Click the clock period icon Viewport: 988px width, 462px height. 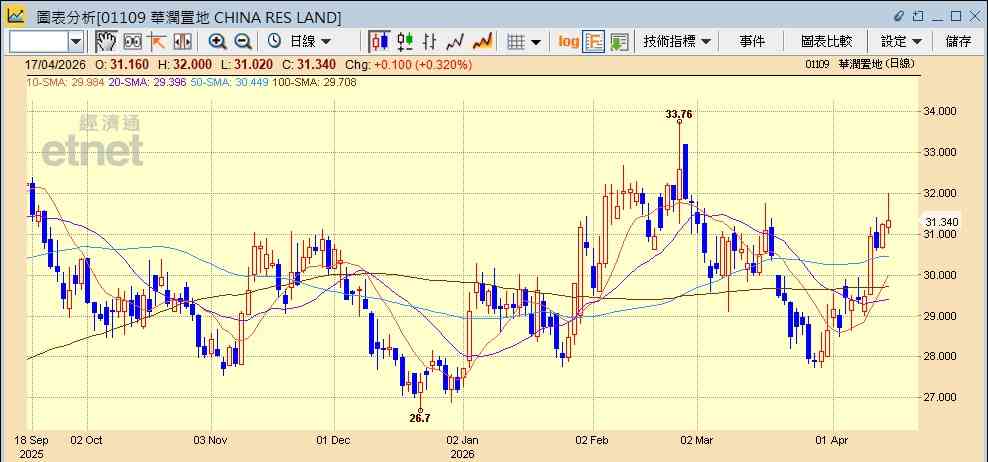[x=274, y=42]
